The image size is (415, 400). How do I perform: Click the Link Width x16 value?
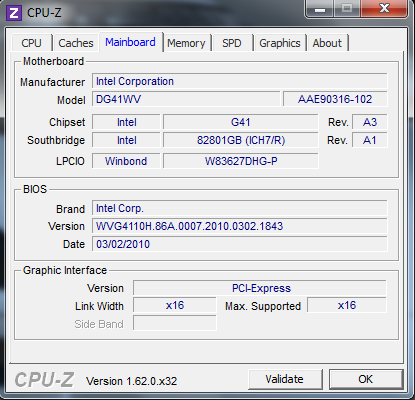pyautogui.click(x=175, y=305)
